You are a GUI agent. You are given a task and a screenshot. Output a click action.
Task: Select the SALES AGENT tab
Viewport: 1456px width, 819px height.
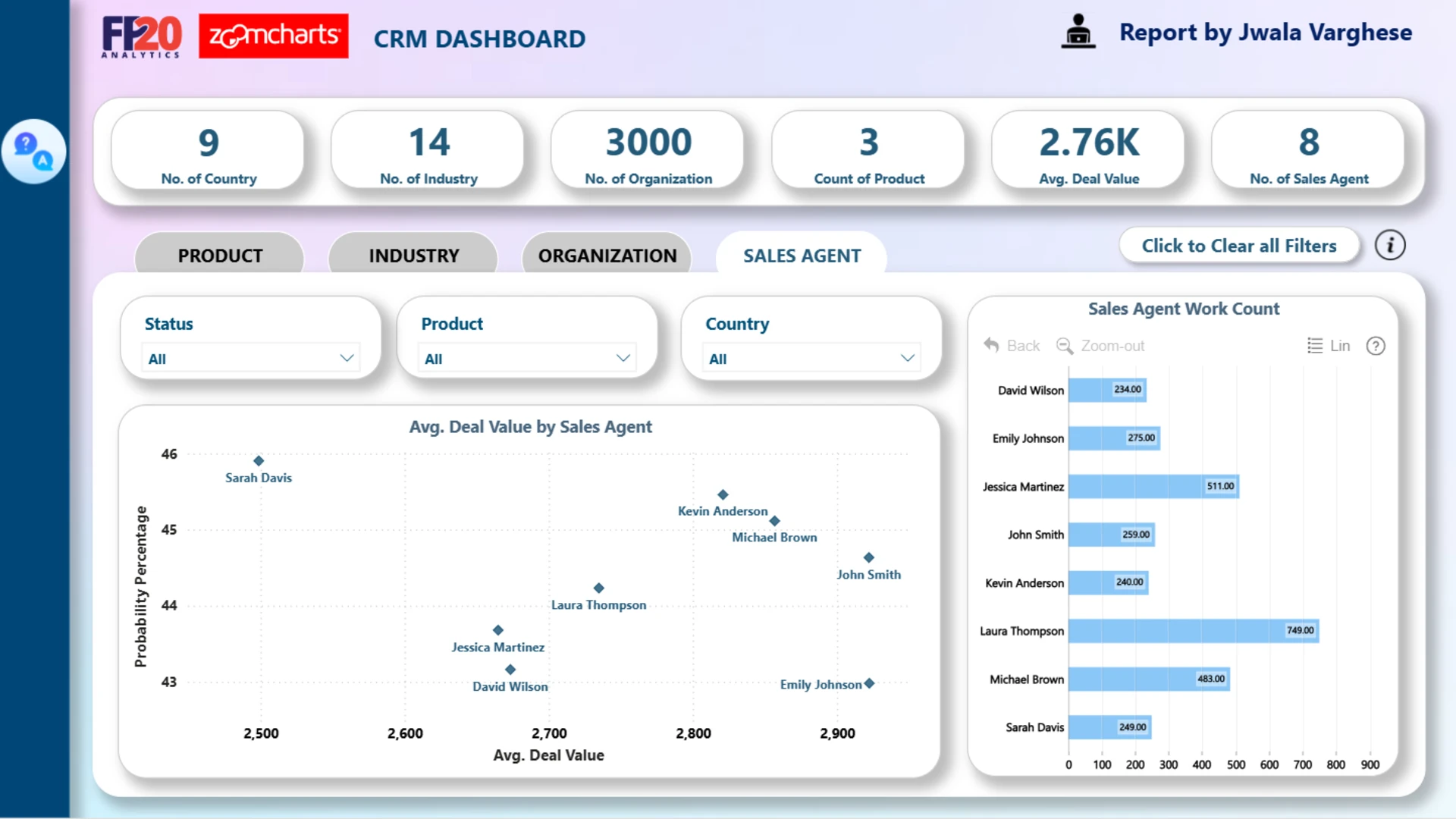[802, 256]
